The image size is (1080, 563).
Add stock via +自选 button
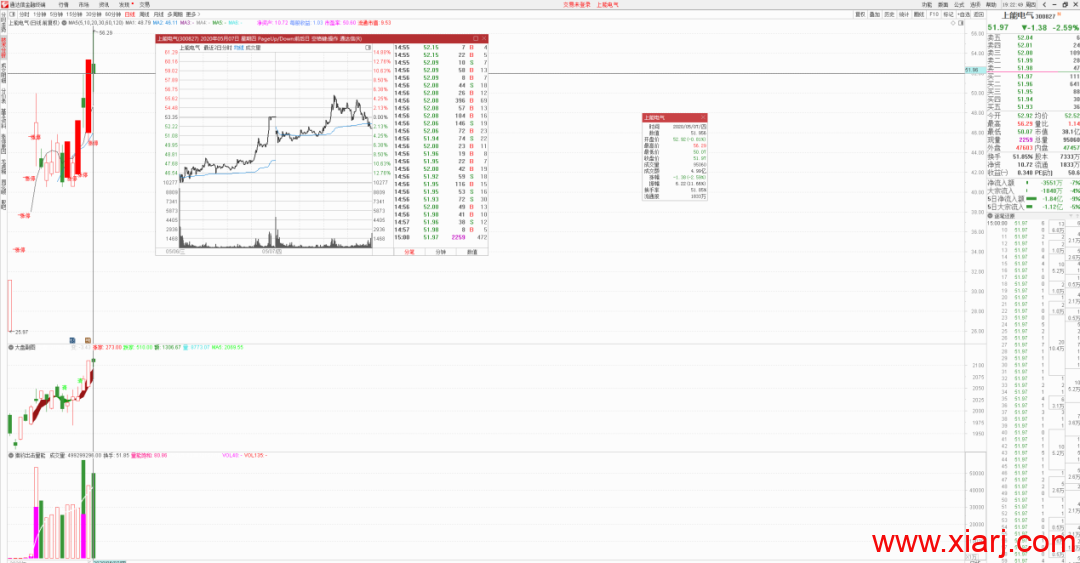tap(964, 14)
